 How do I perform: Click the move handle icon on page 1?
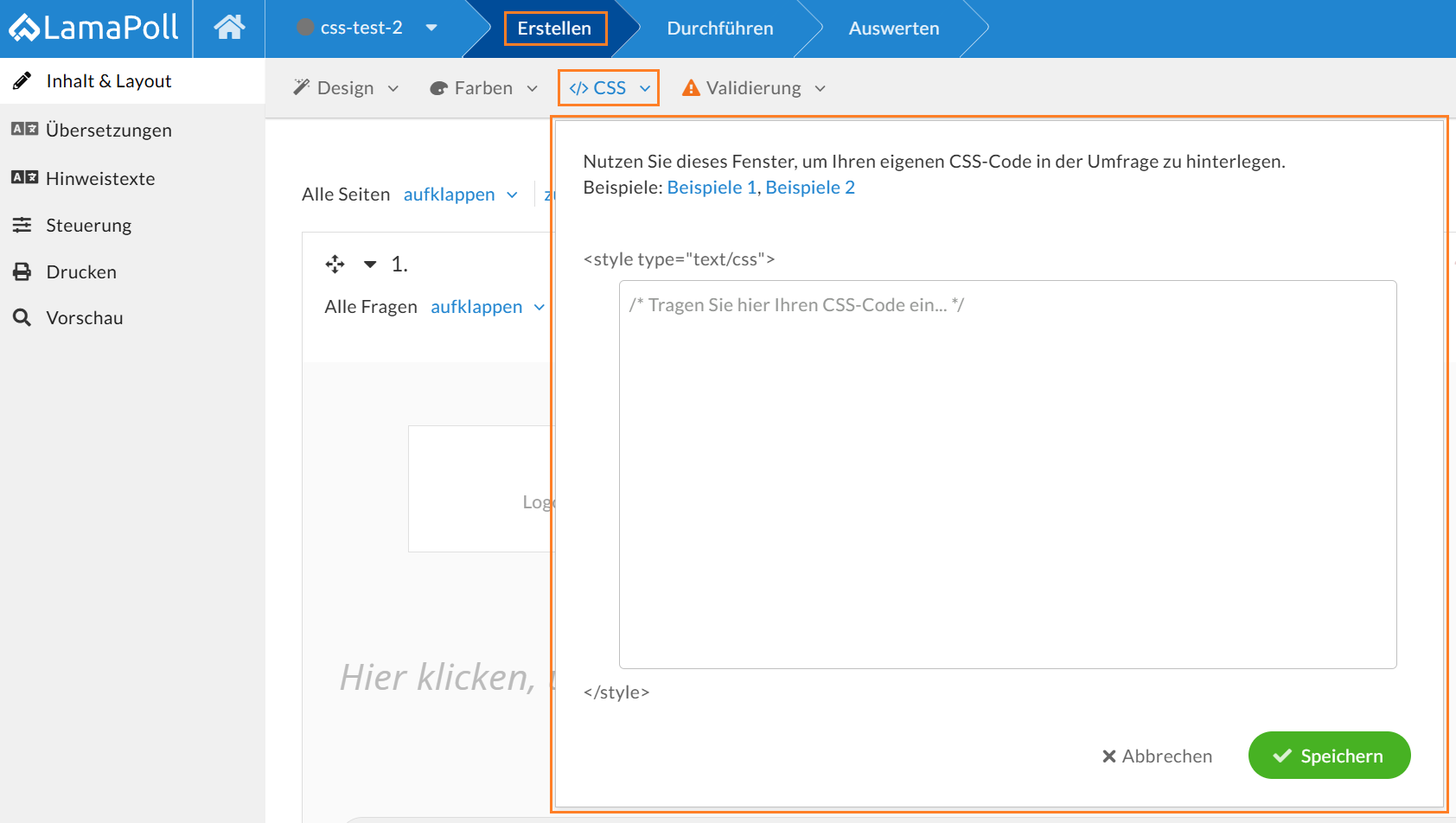(335, 264)
